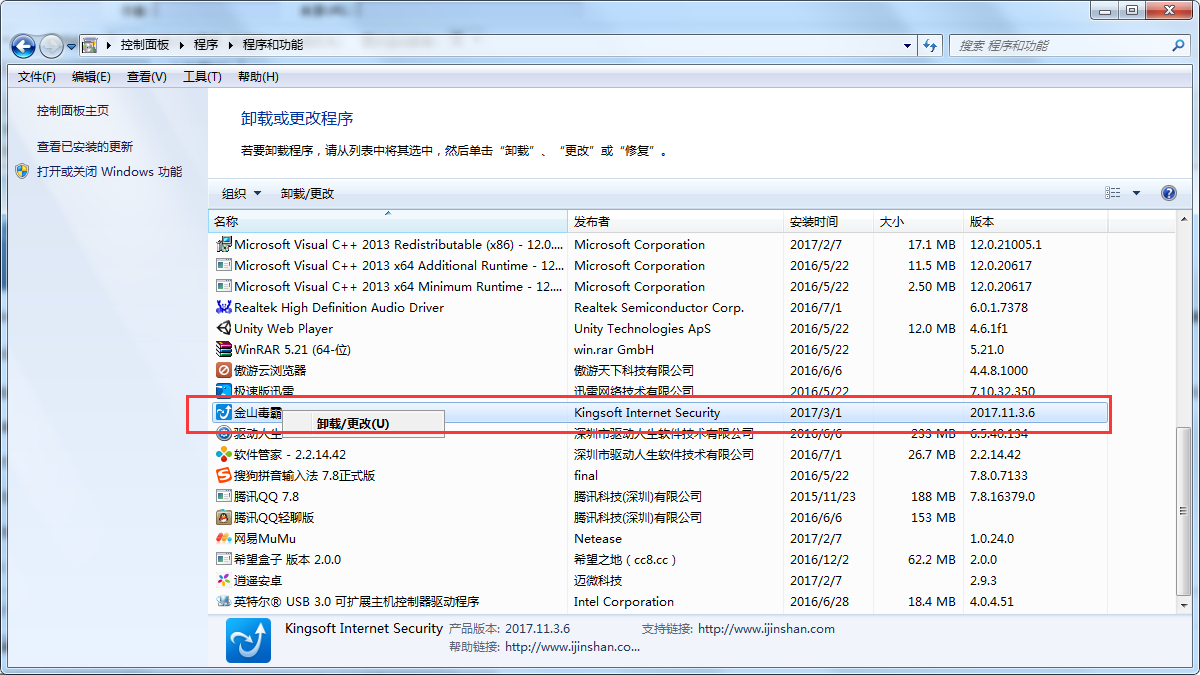Click Netease publisher cell
1200x675 pixels.
click(598, 538)
